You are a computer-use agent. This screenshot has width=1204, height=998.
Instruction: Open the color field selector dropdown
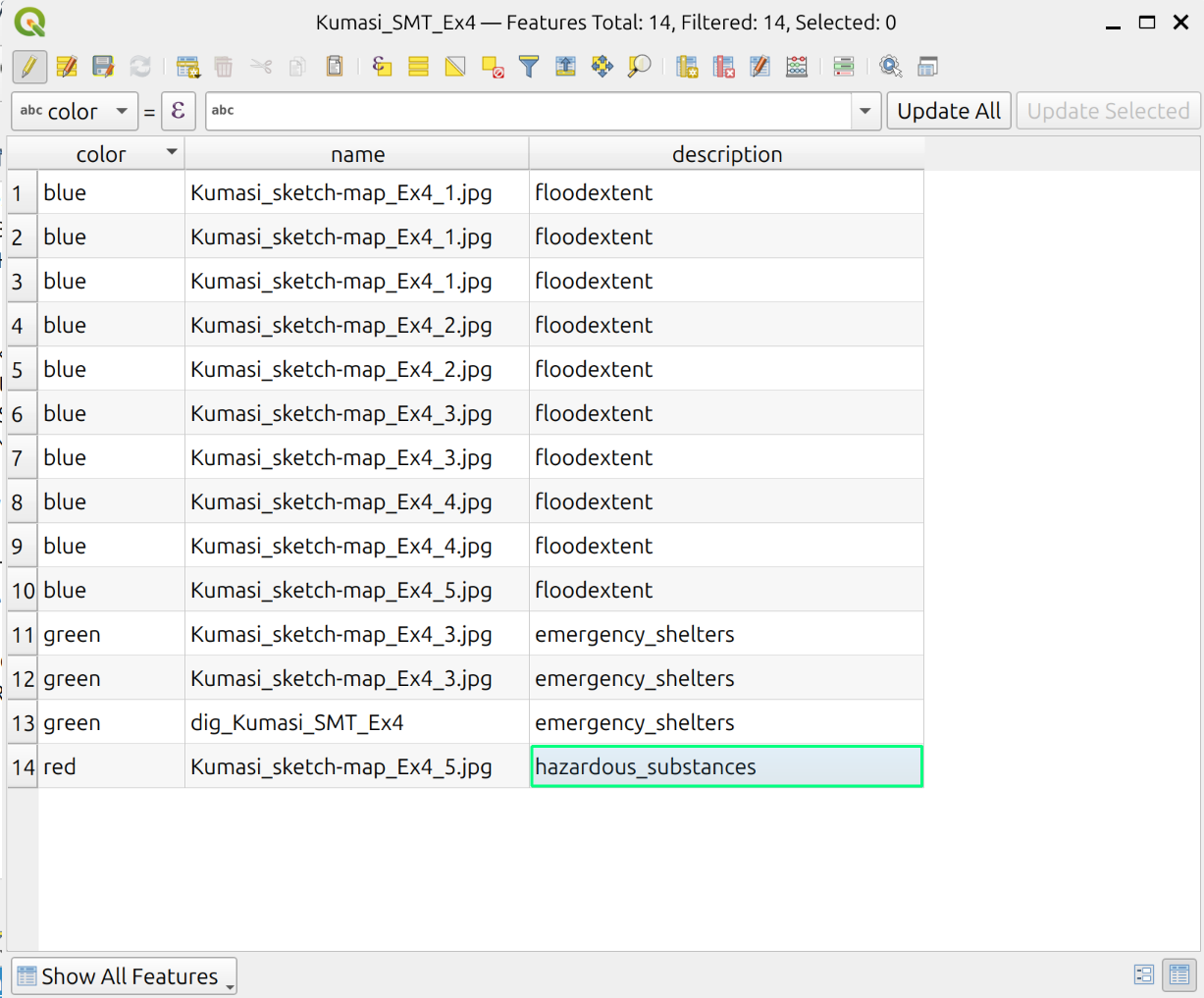tap(74, 111)
